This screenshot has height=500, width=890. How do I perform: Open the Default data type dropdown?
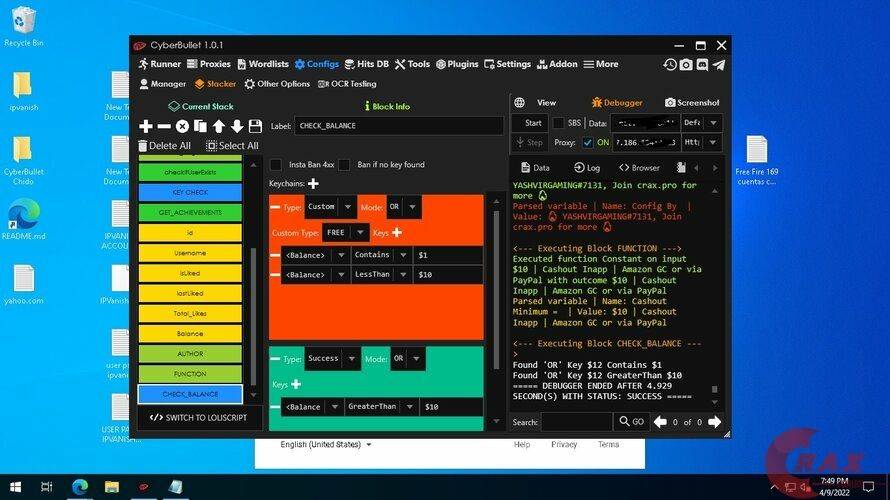point(701,123)
